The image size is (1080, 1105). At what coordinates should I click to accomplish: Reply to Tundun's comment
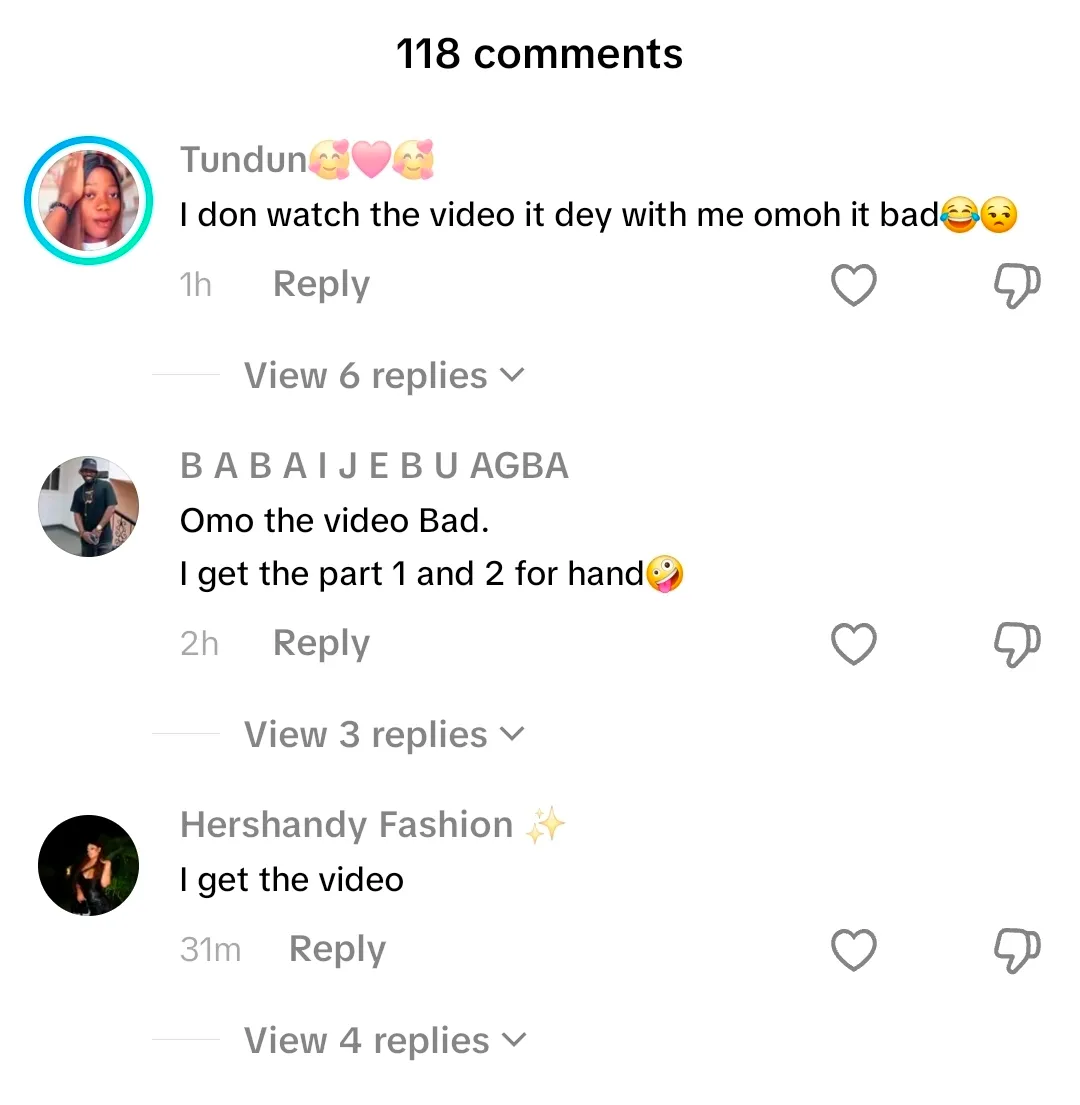pyautogui.click(x=321, y=284)
